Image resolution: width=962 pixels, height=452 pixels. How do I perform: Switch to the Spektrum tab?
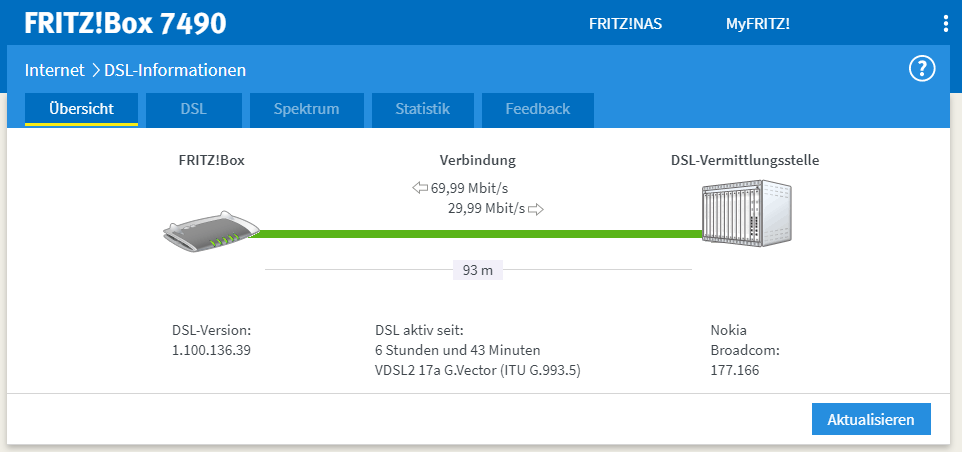[x=307, y=109]
